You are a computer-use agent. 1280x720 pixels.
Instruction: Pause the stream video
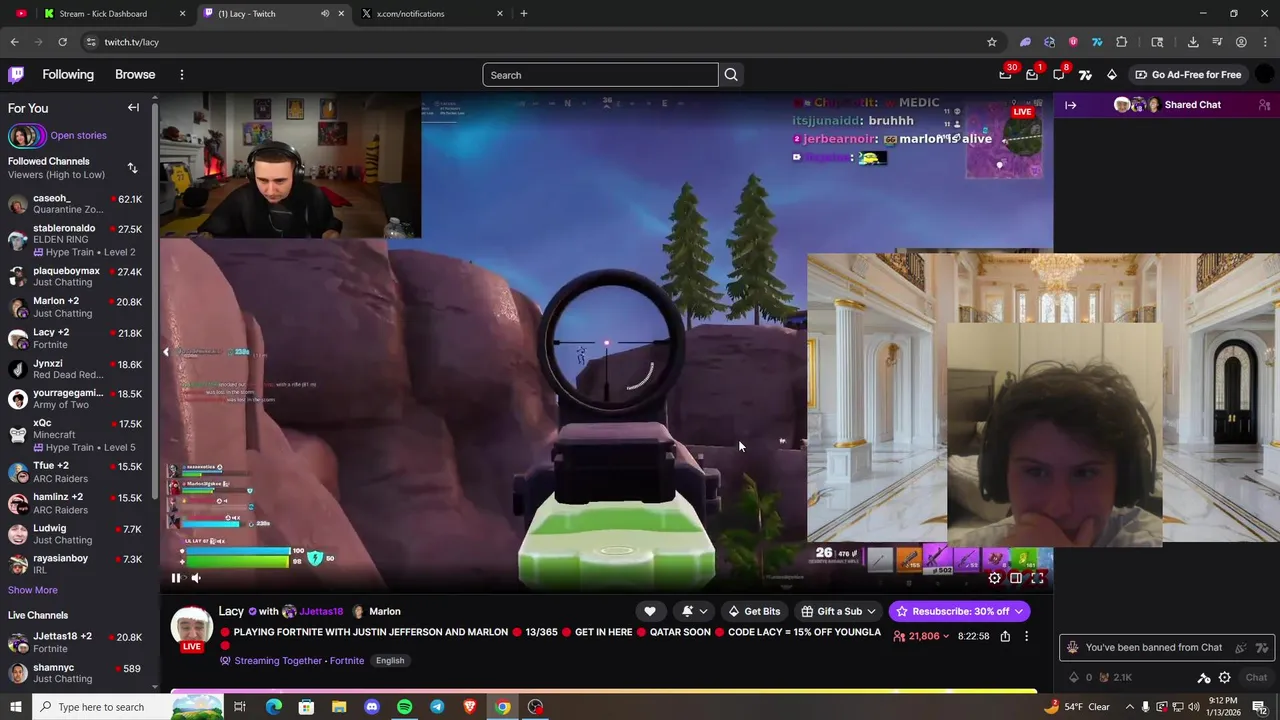click(176, 578)
